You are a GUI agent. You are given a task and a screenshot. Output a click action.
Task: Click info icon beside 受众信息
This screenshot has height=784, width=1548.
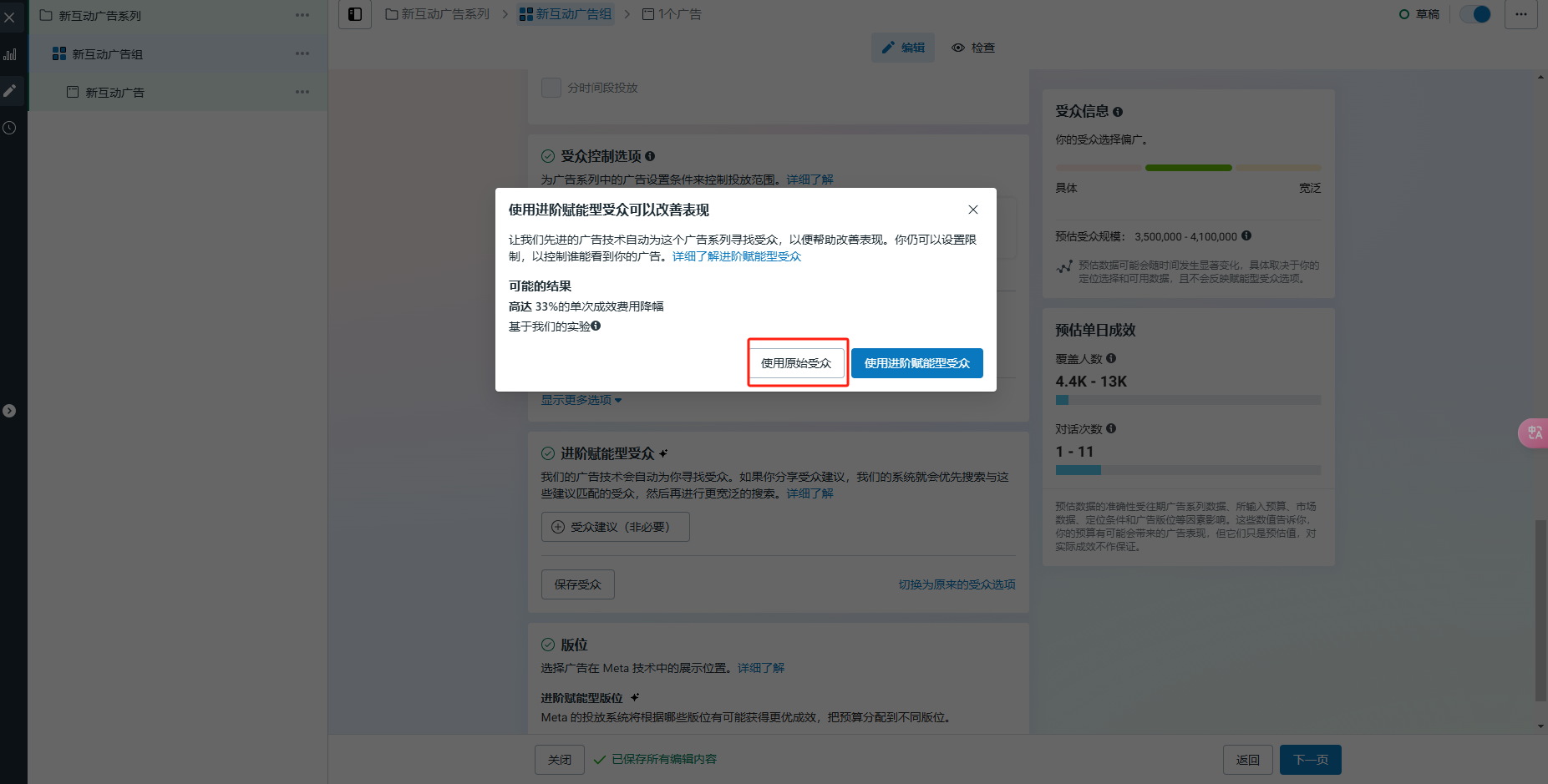tap(1118, 112)
